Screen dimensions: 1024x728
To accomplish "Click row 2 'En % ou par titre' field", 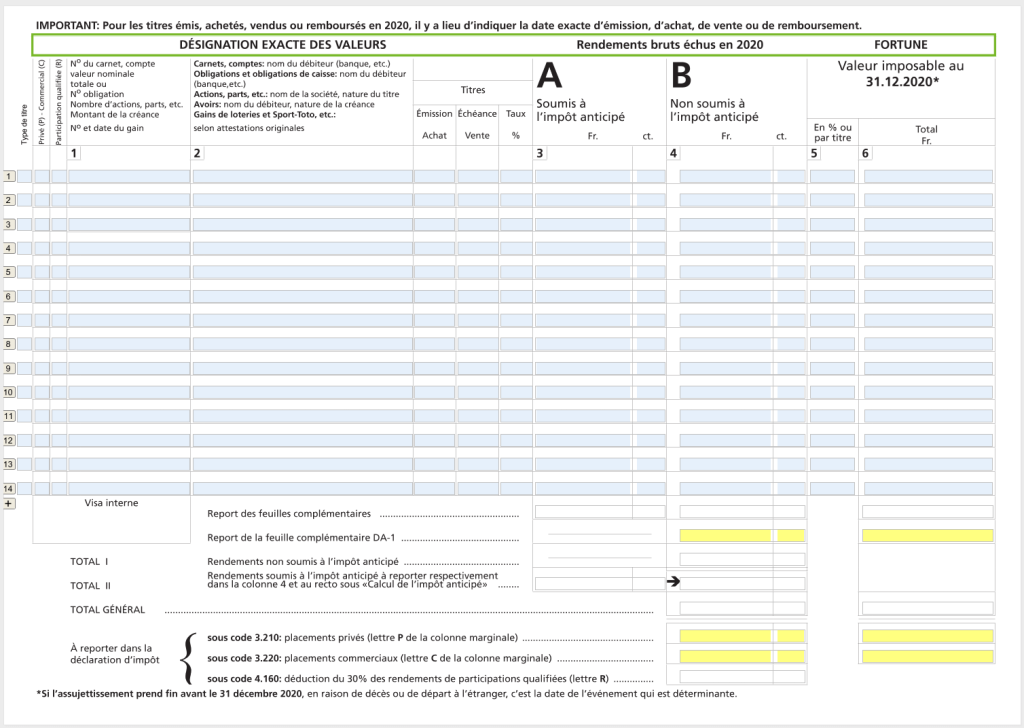I will 832,200.
